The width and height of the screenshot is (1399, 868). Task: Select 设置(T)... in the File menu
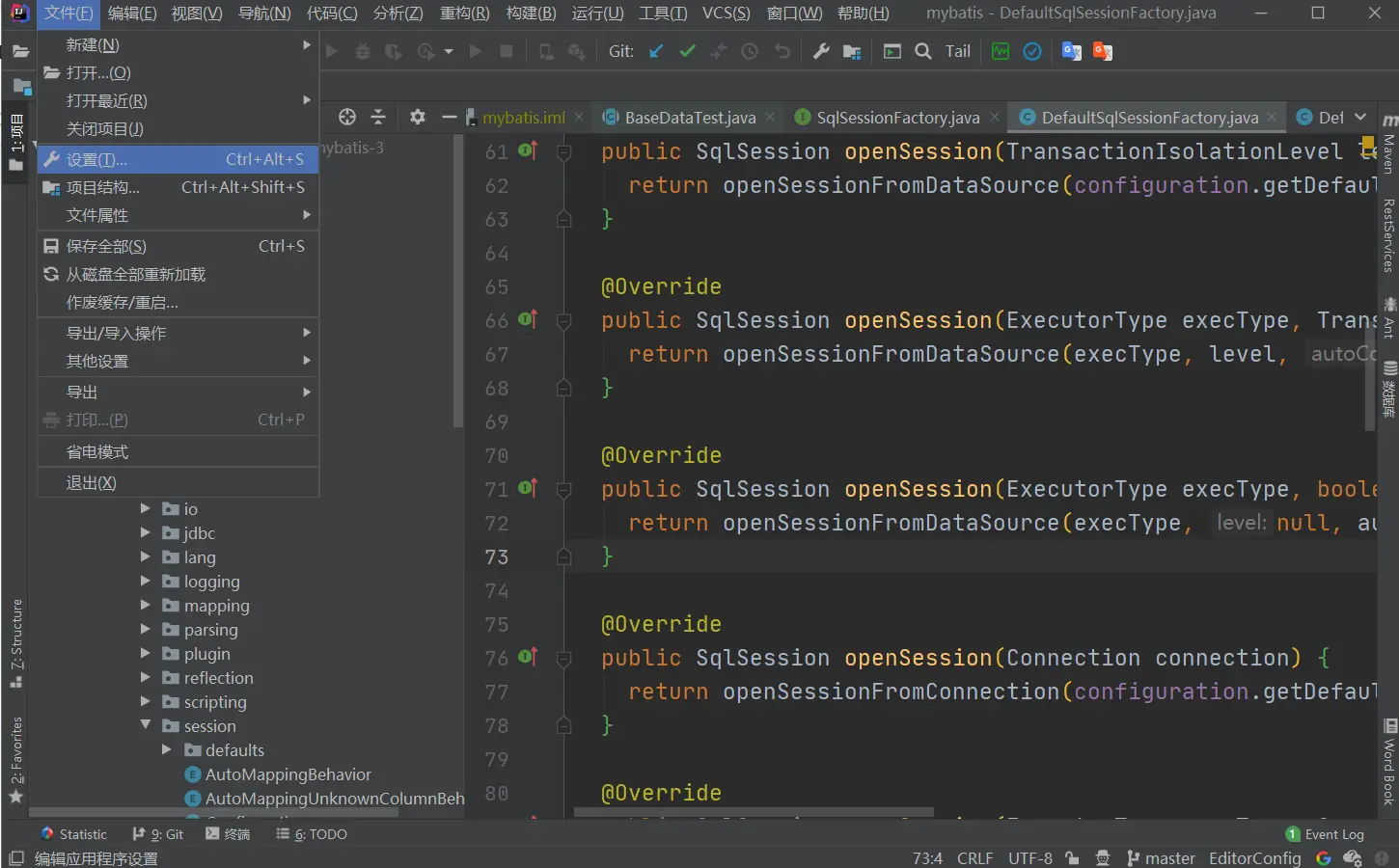(x=96, y=159)
